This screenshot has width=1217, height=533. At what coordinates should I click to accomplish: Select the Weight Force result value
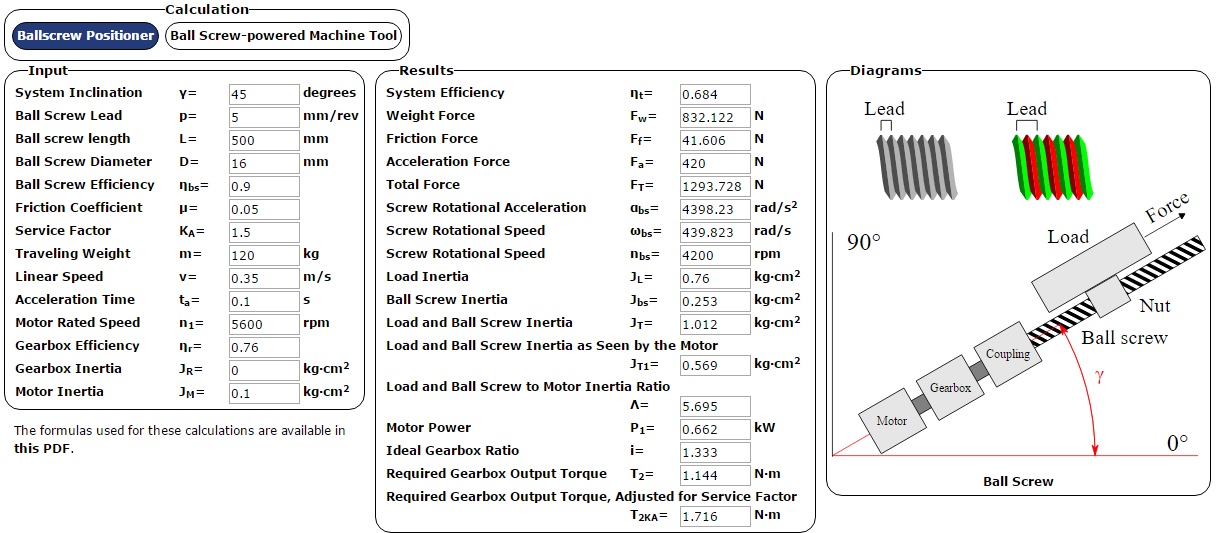click(x=715, y=117)
